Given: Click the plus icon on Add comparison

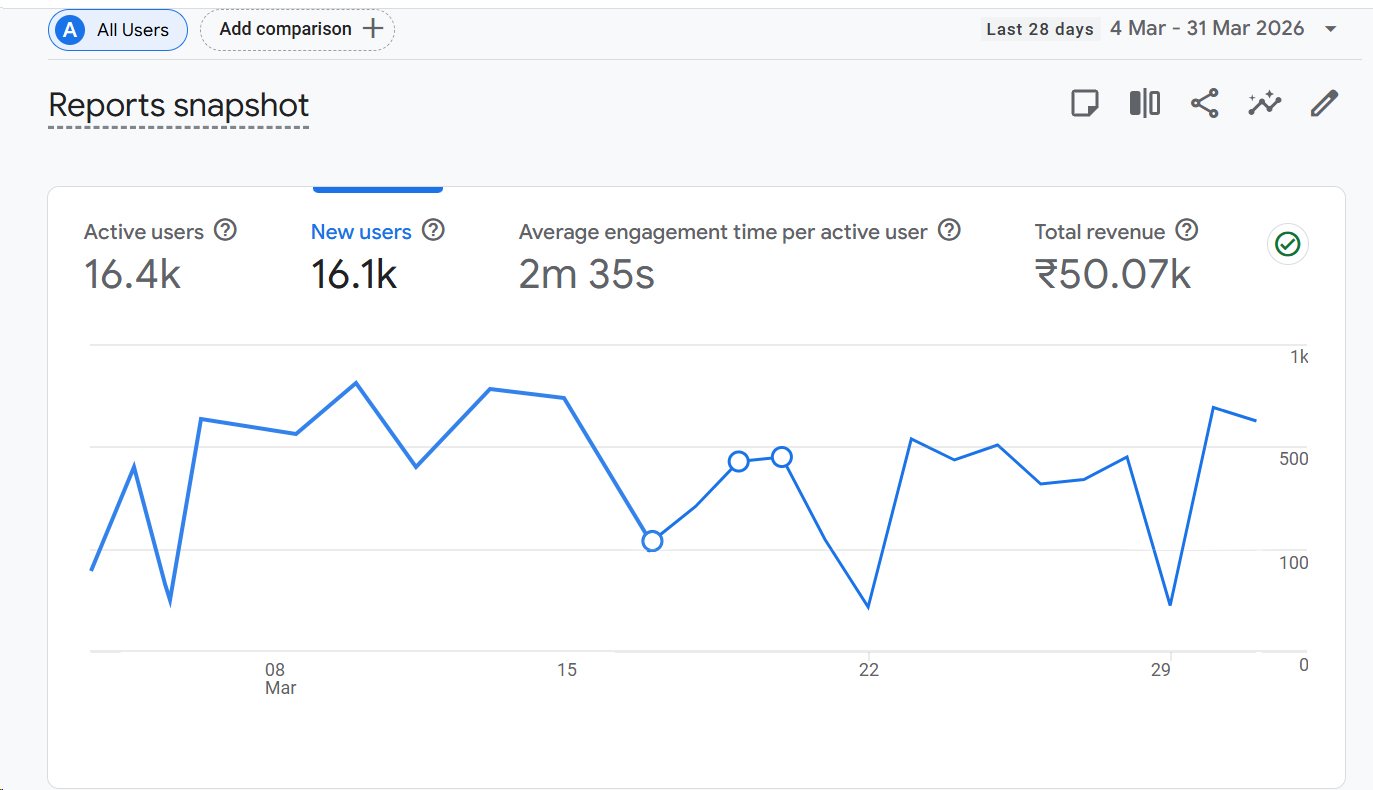Looking at the screenshot, I should coord(375,29).
